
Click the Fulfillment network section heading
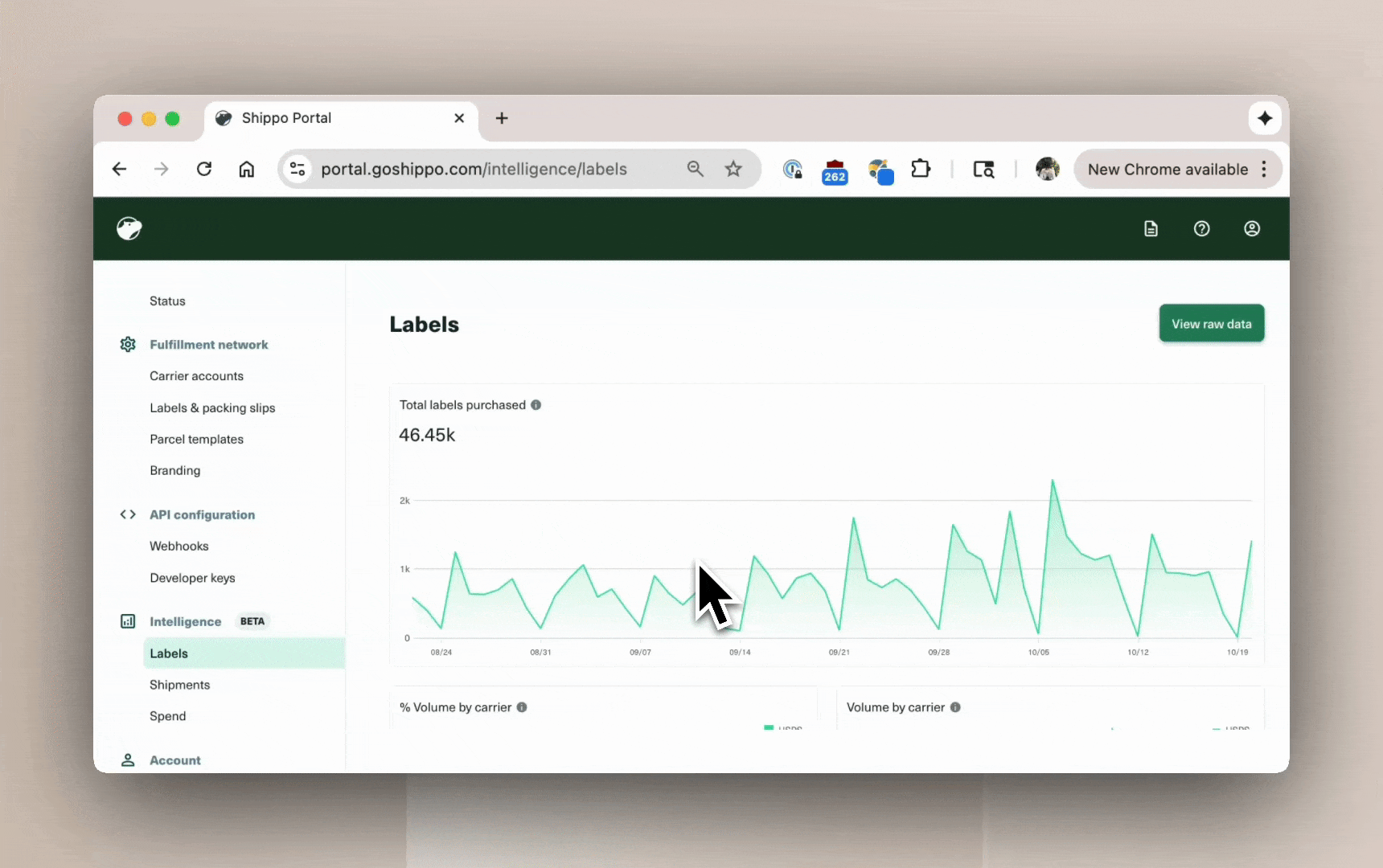[209, 344]
